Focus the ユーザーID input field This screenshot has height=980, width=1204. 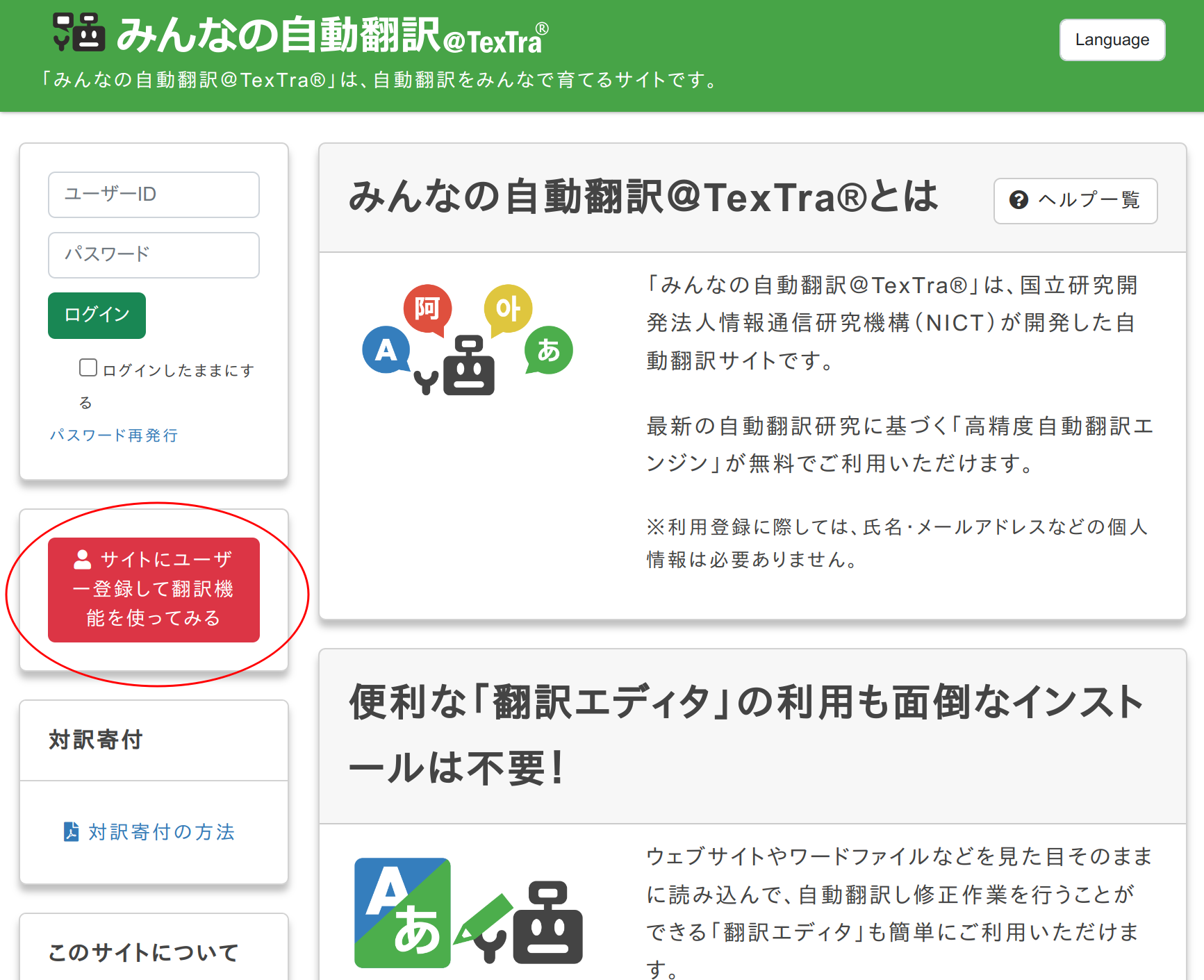tap(154, 194)
